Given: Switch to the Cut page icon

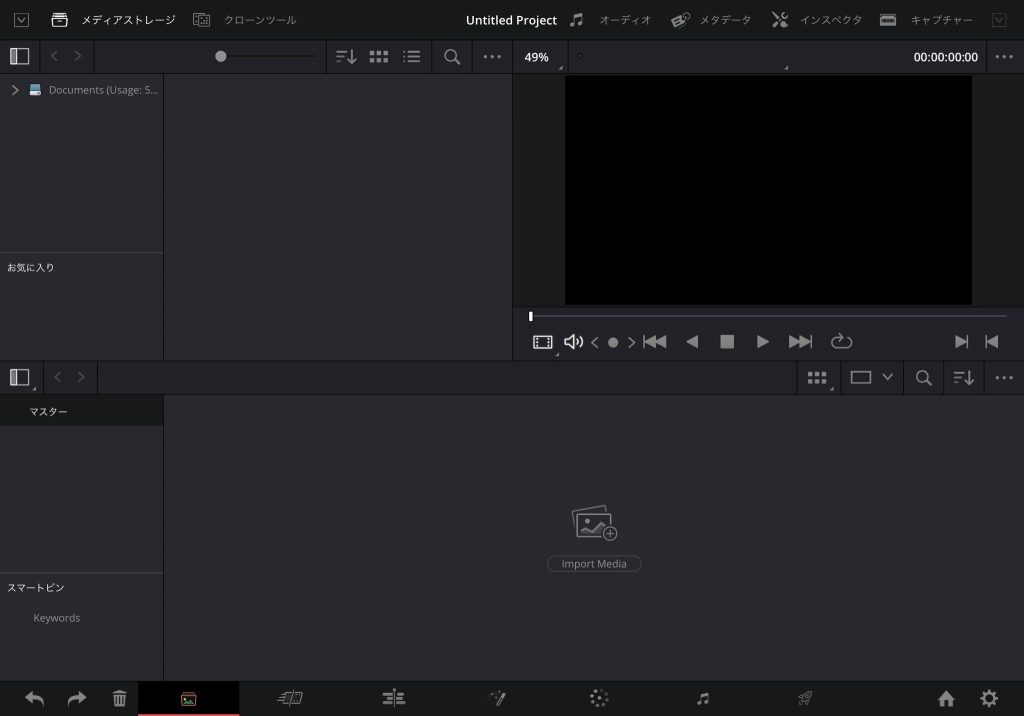Looking at the screenshot, I should (290, 699).
